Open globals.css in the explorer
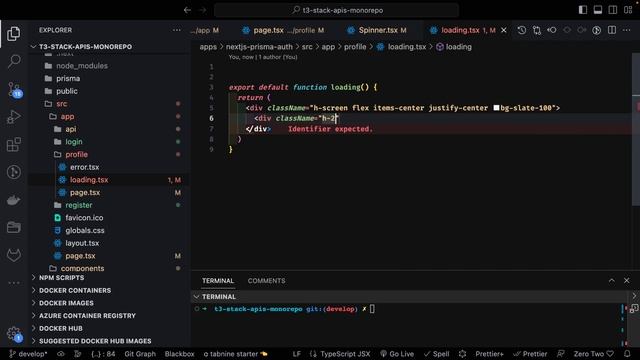Image resolution: width=640 pixels, height=360 pixels. point(84,230)
